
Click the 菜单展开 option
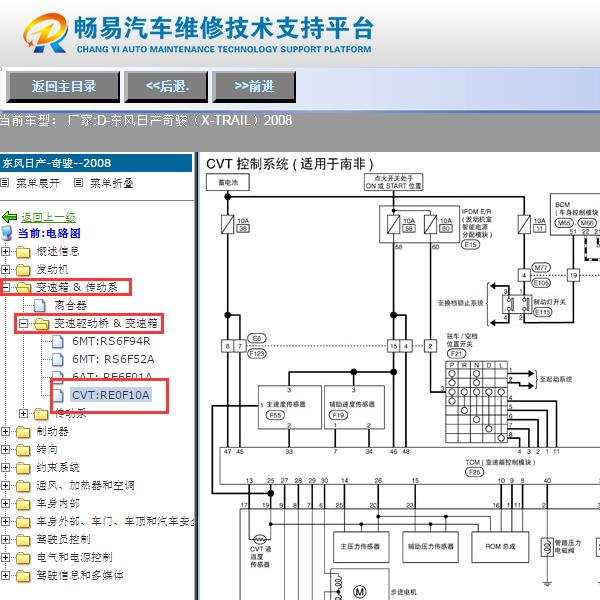tap(38, 183)
